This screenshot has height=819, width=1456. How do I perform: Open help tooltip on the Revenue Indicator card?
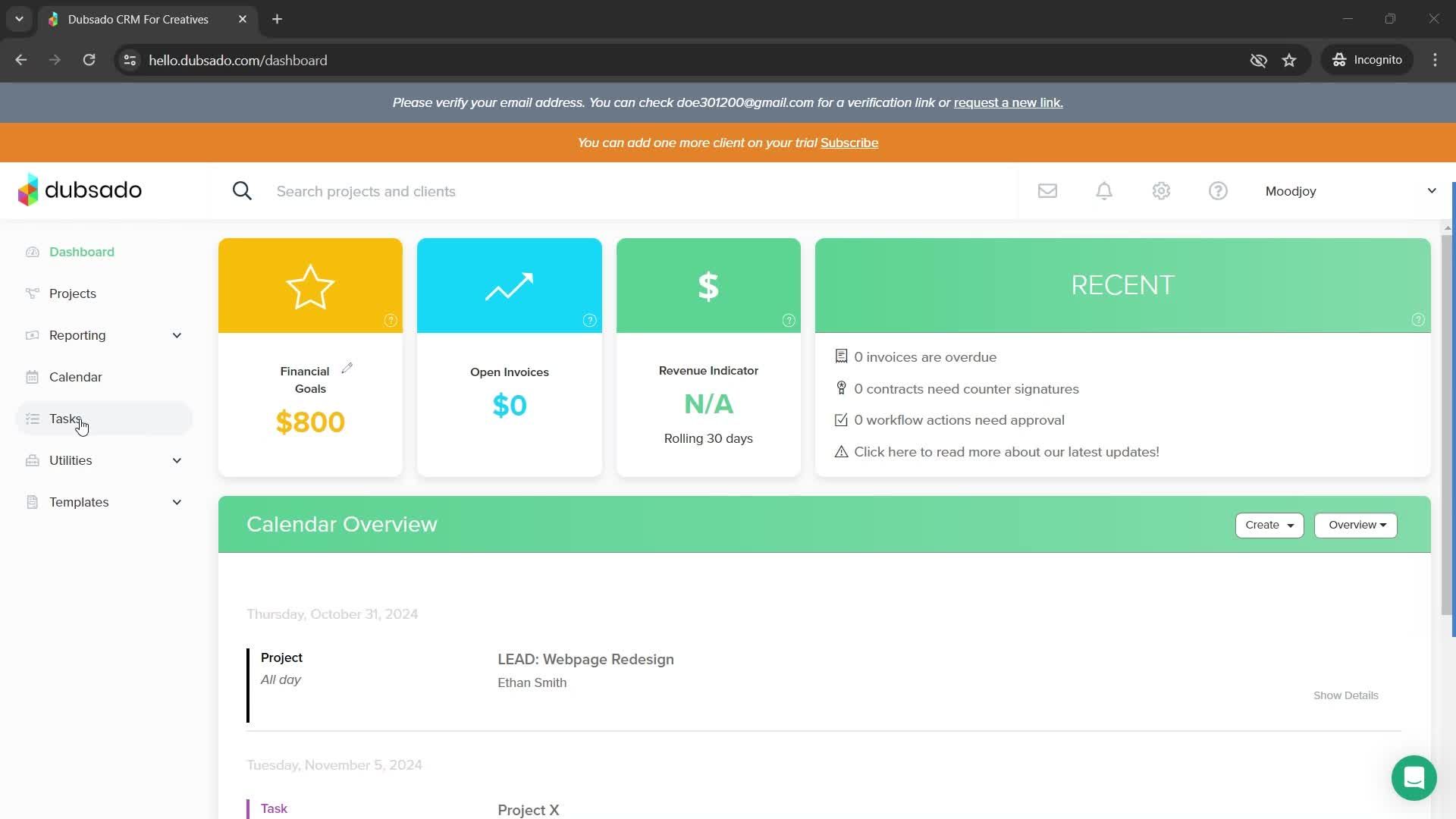tap(789, 320)
